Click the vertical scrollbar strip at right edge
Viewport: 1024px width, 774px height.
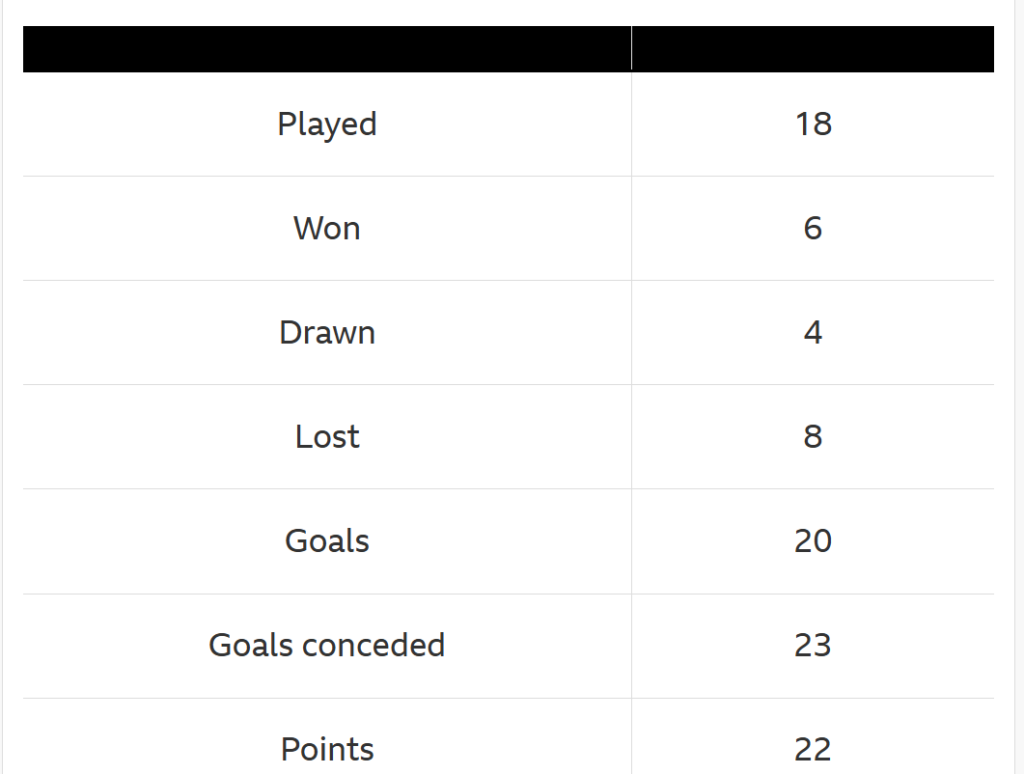1018,400
